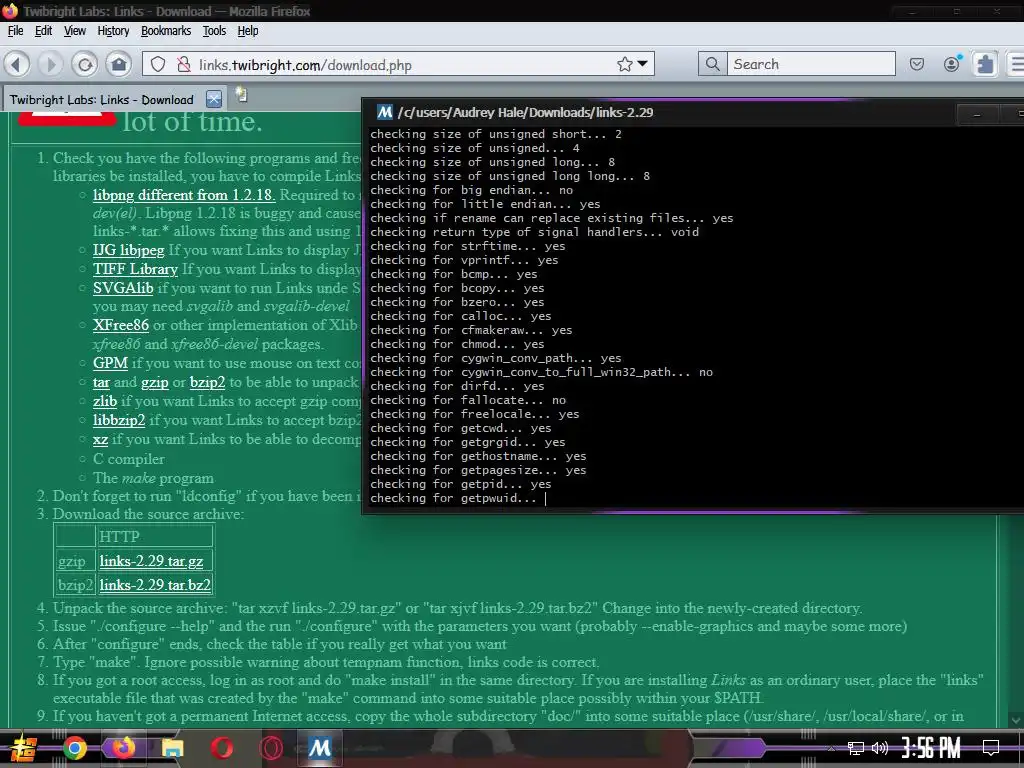Open the View menu
Viewport: 1024px width, 768px height.
(x=74, y=31)
